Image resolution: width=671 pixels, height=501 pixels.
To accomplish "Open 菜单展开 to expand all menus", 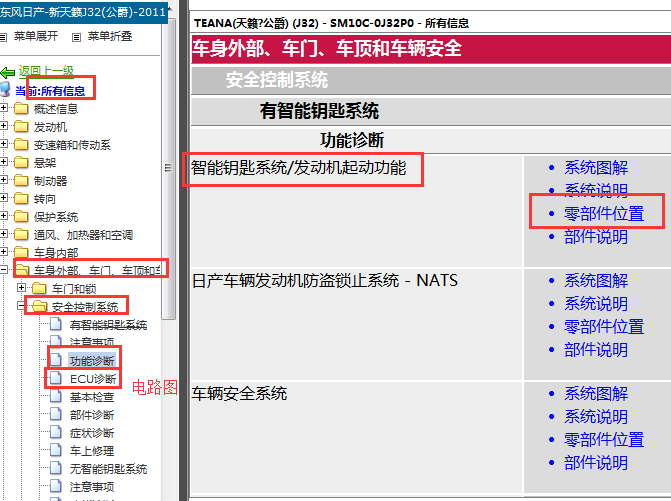I will point(36,36).
